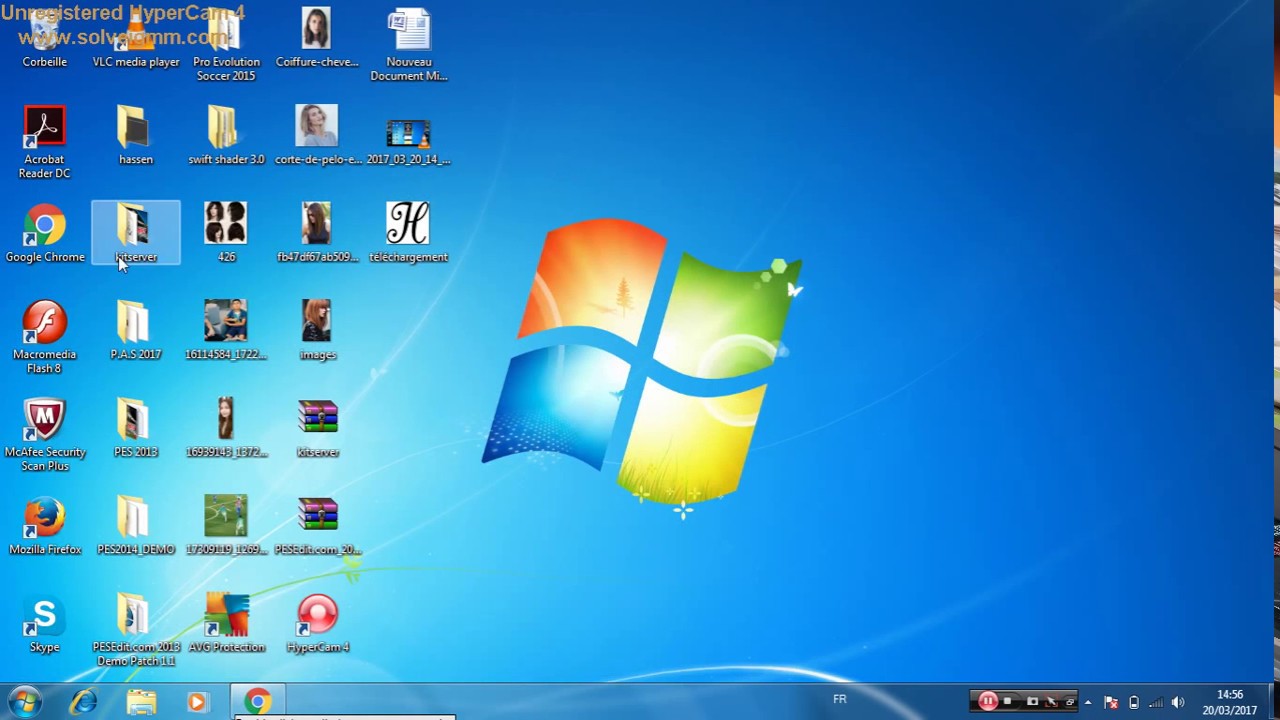Select the kitserver WinRAR archive
Viewport: 1280px width, 720px height.
click(x=318, y=428)
